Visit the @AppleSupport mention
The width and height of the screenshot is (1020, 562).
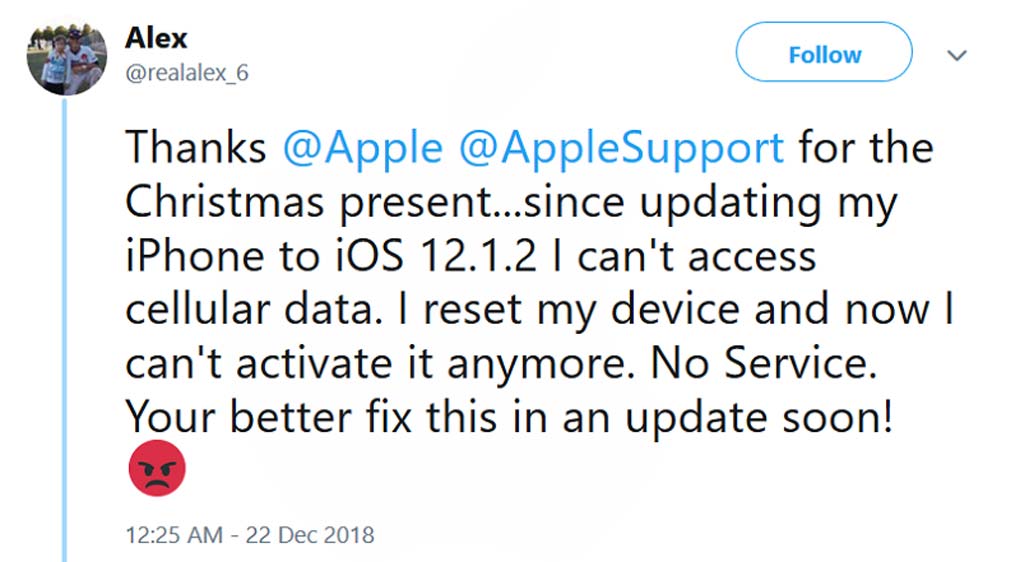(621, 149)
